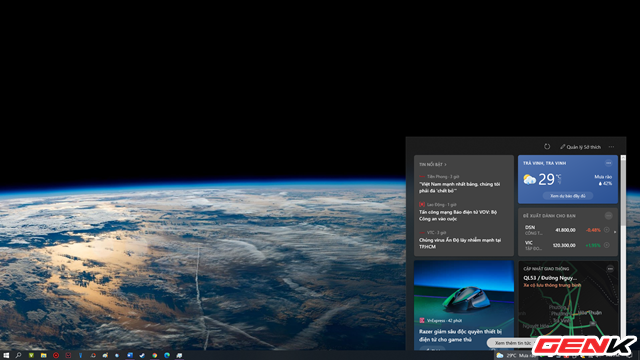The height and width of the screenshot is (360, 640).
Task: Open the QL53 traffic update title
Action: pos(550,278)
